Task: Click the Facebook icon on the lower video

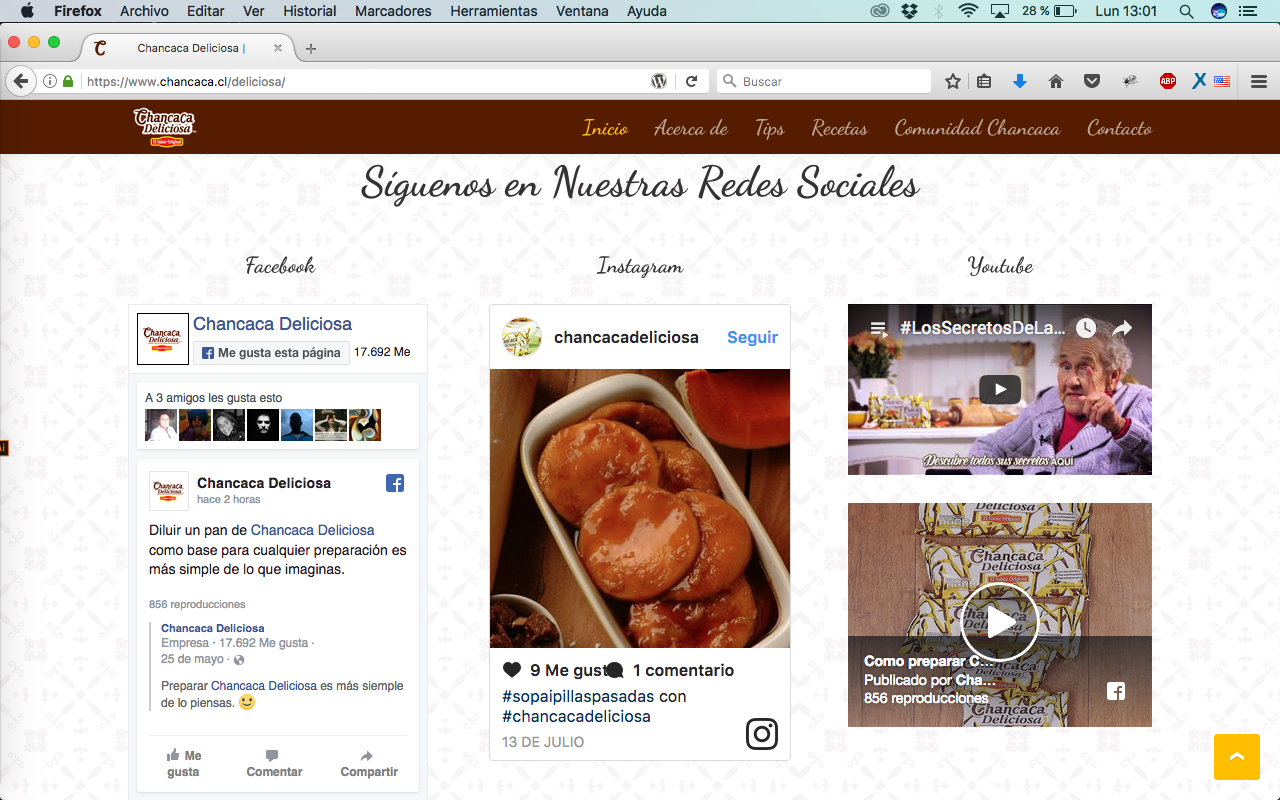Action: pyautogui.click(x=1116, y=691)
